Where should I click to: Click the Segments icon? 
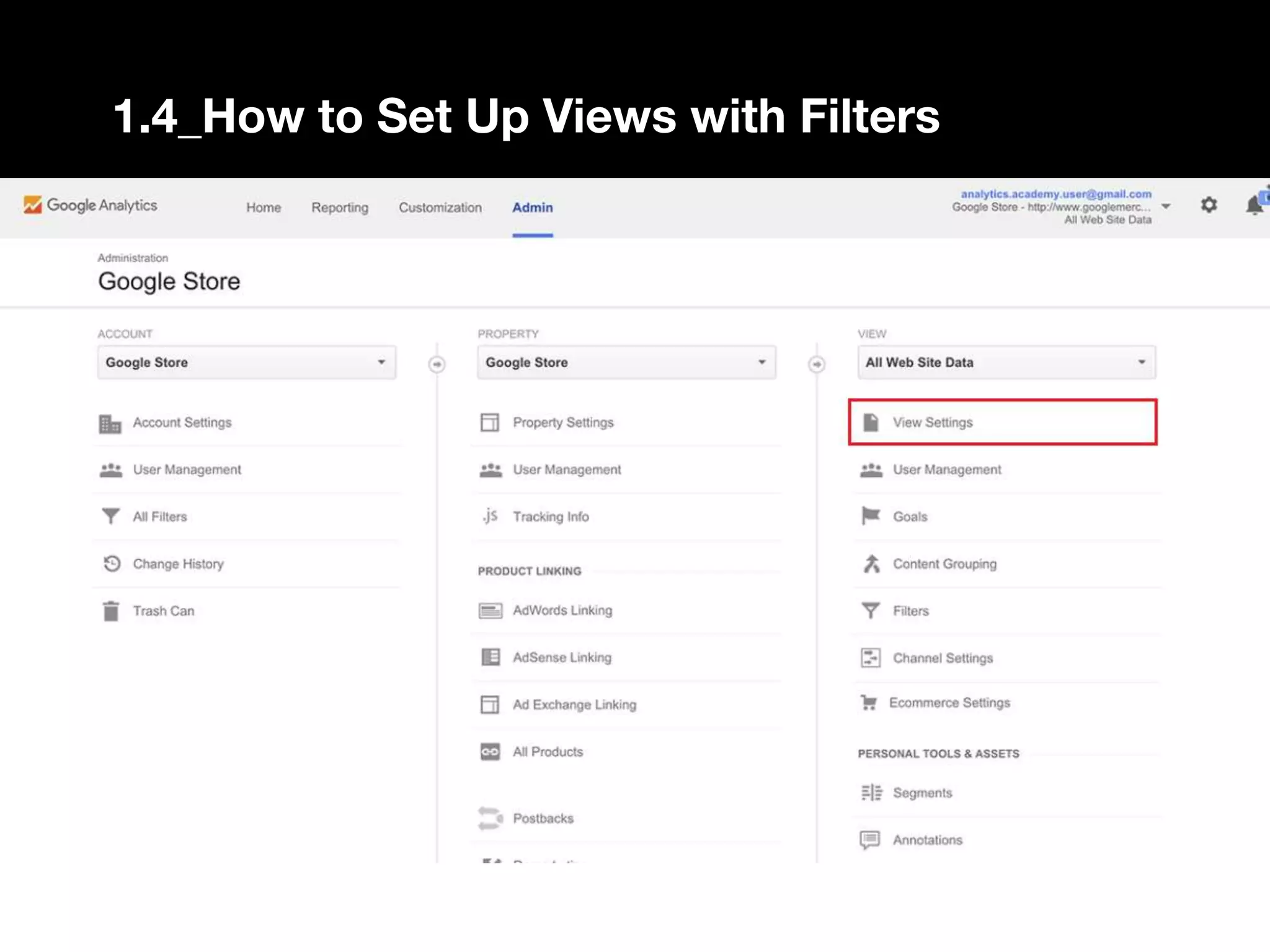pos(872,793)
